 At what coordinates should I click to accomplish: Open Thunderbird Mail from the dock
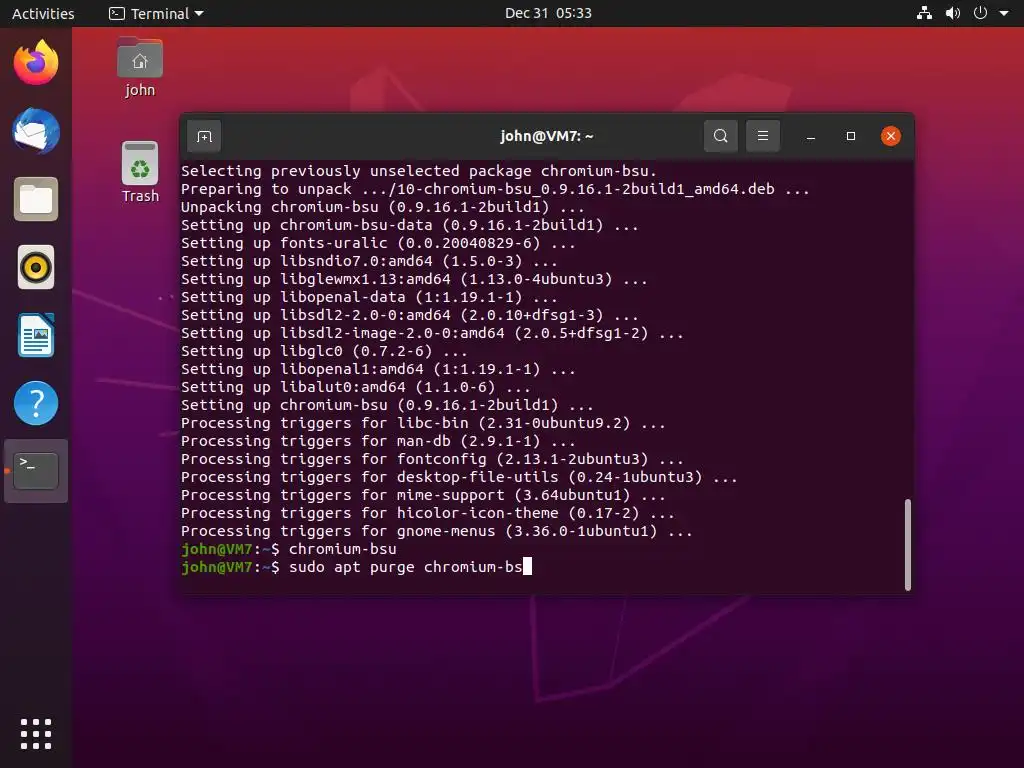(x=36, y=131)
